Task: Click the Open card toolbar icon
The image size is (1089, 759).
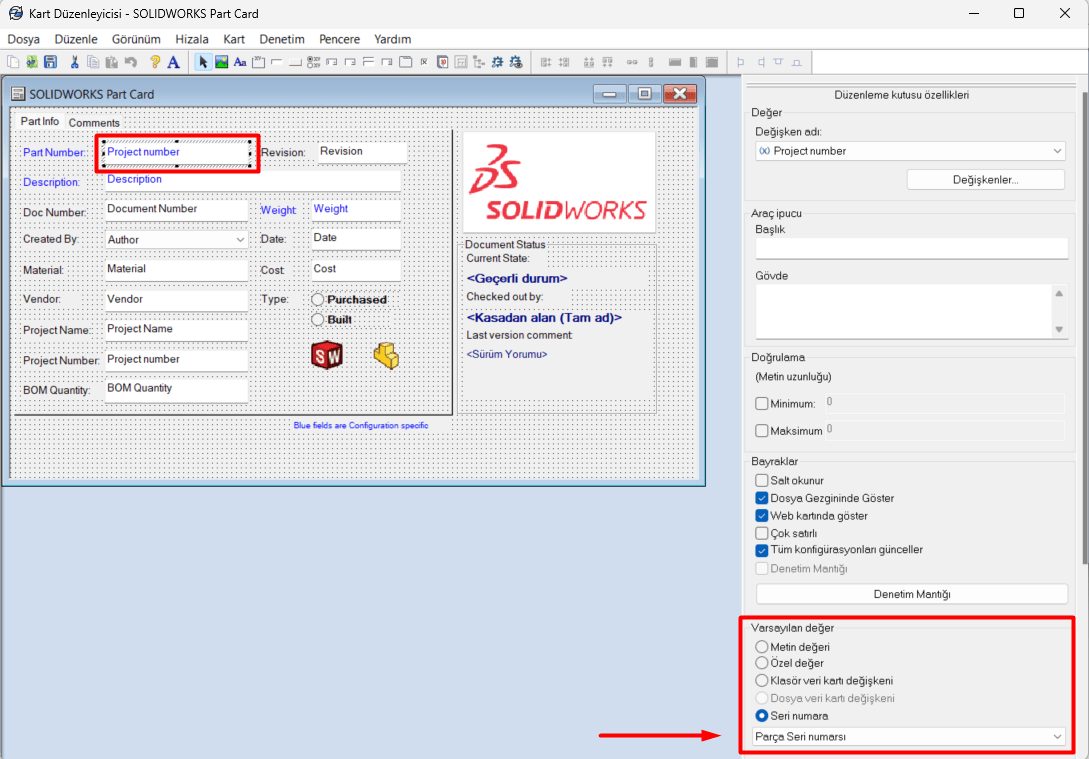Action: pyautogui.click(x=32, y=62)
